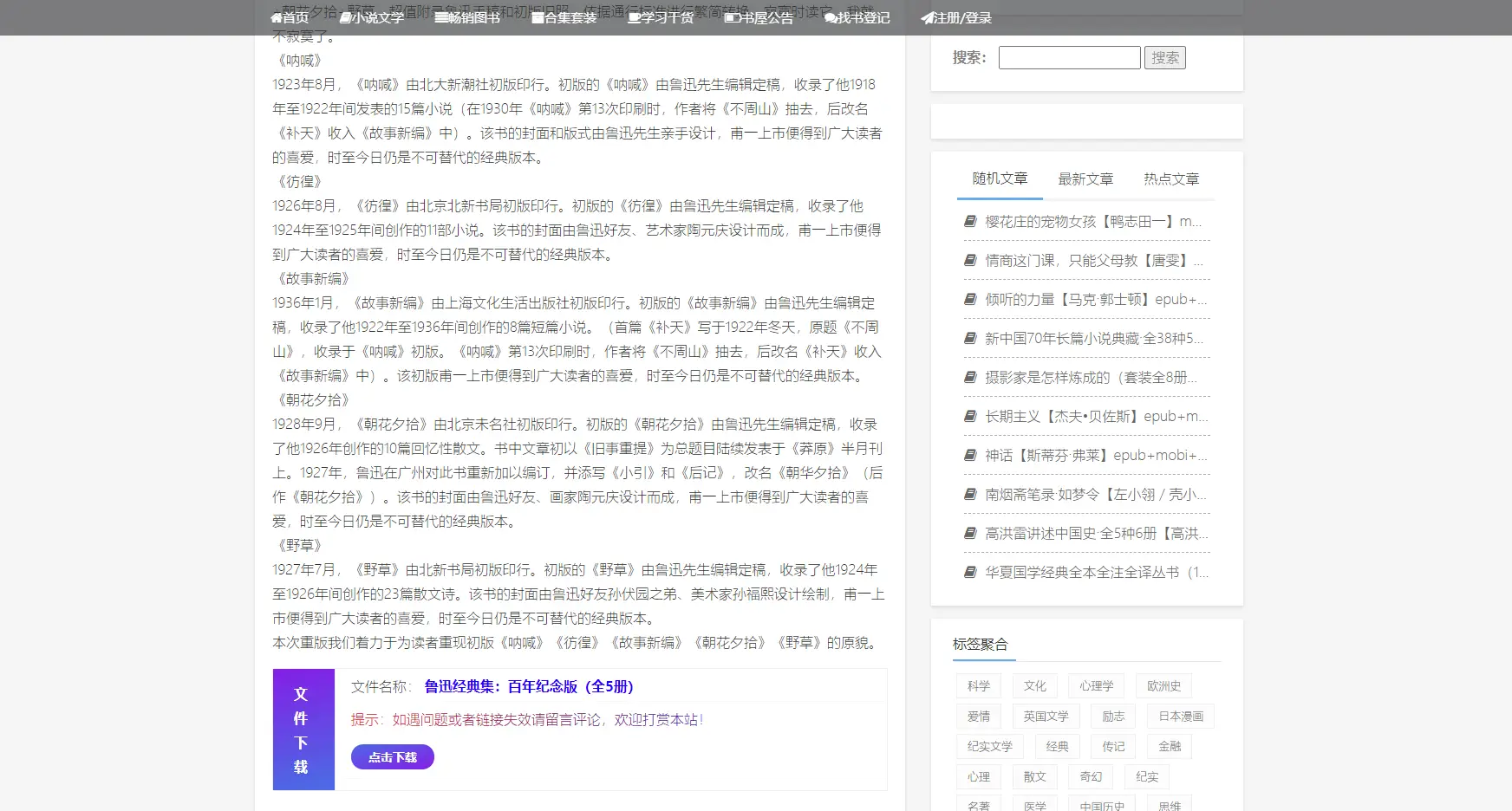
Task: Switch to the 热点文章 tab
Action: click(1171, 178)
